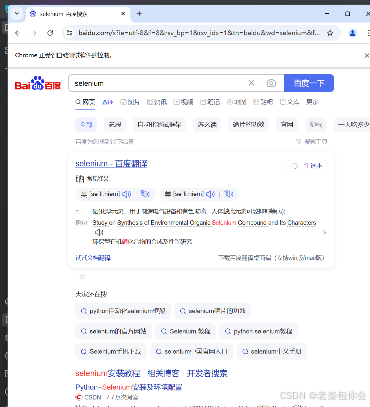Screen dimensions: 370x407
Task: Play the British pronunciation speaker icon
Action: (x=126, y=194)
